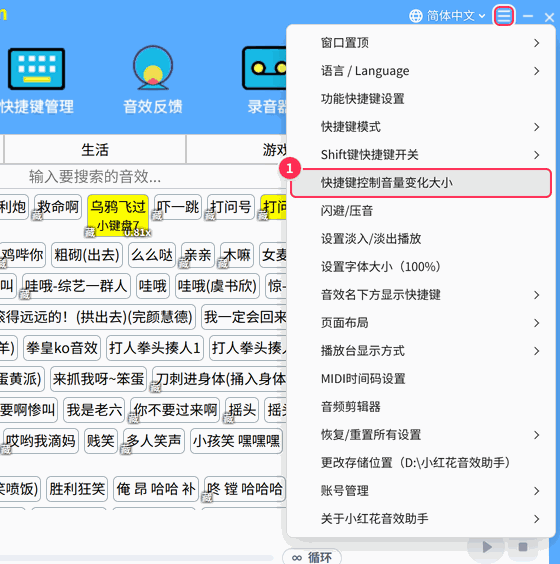Expand the 窗口置顶 submenu

(x=421, y=43)
